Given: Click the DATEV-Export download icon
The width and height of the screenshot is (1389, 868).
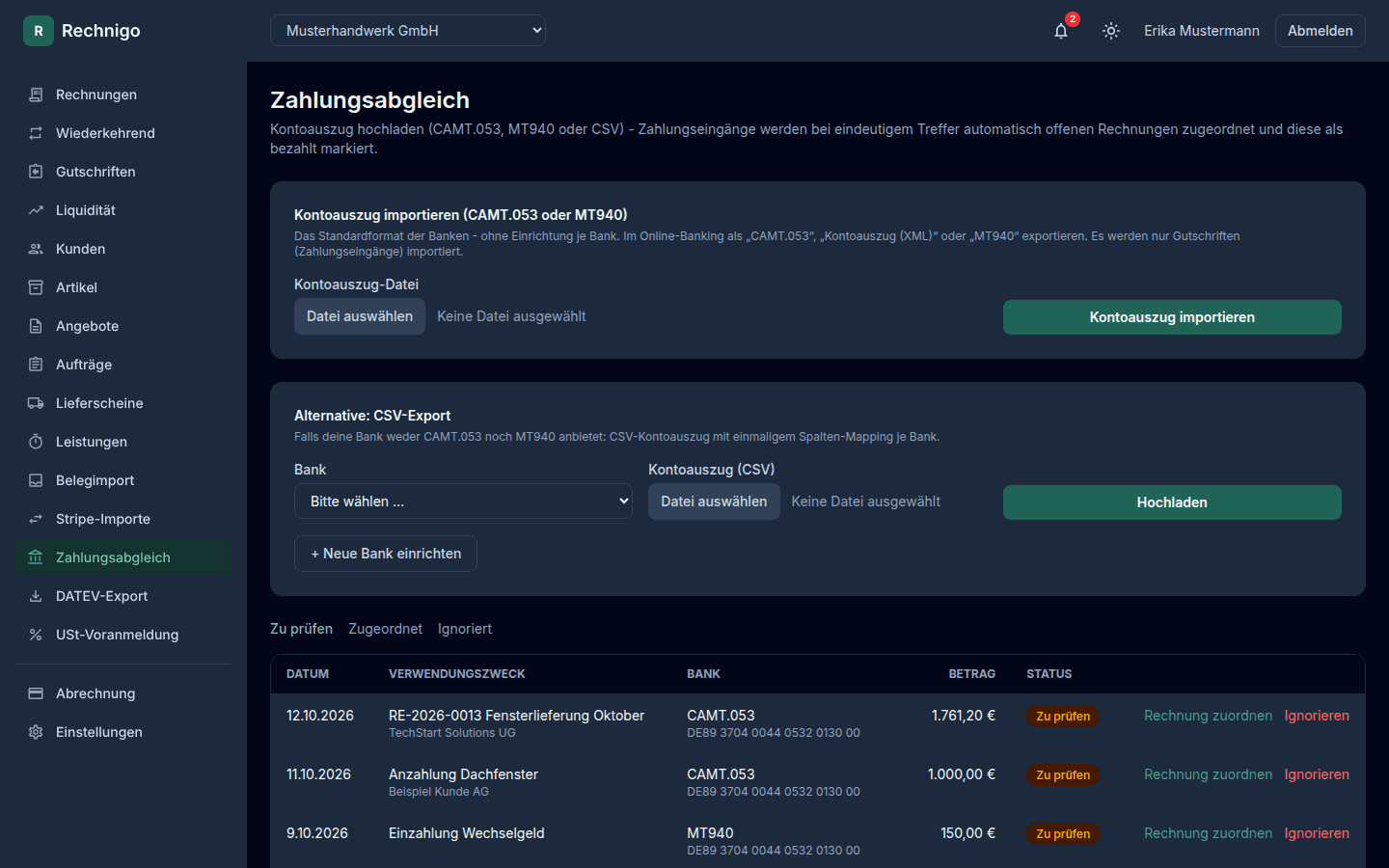Looking at the screenshot, I should point(36,596).
